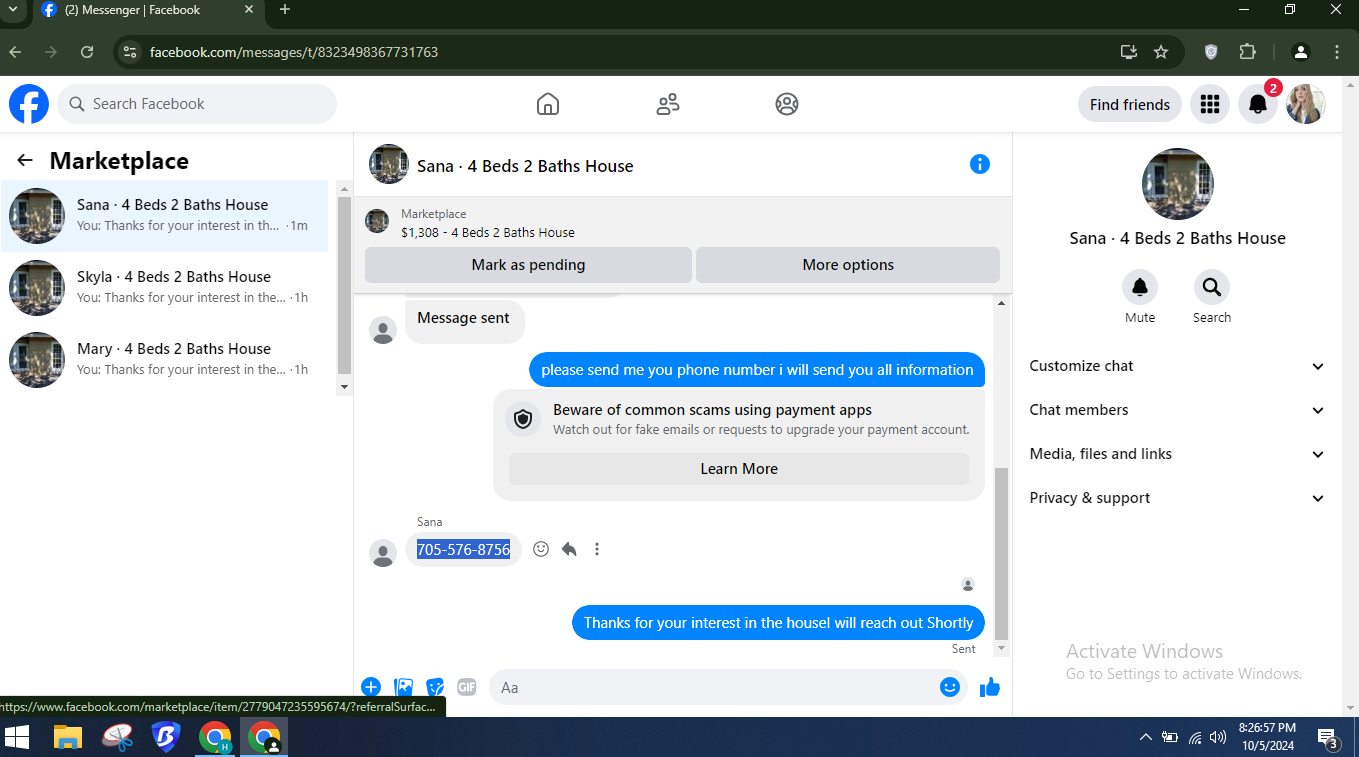
Task: Open profile picture in chat details panel
Action: point(1177,184)
